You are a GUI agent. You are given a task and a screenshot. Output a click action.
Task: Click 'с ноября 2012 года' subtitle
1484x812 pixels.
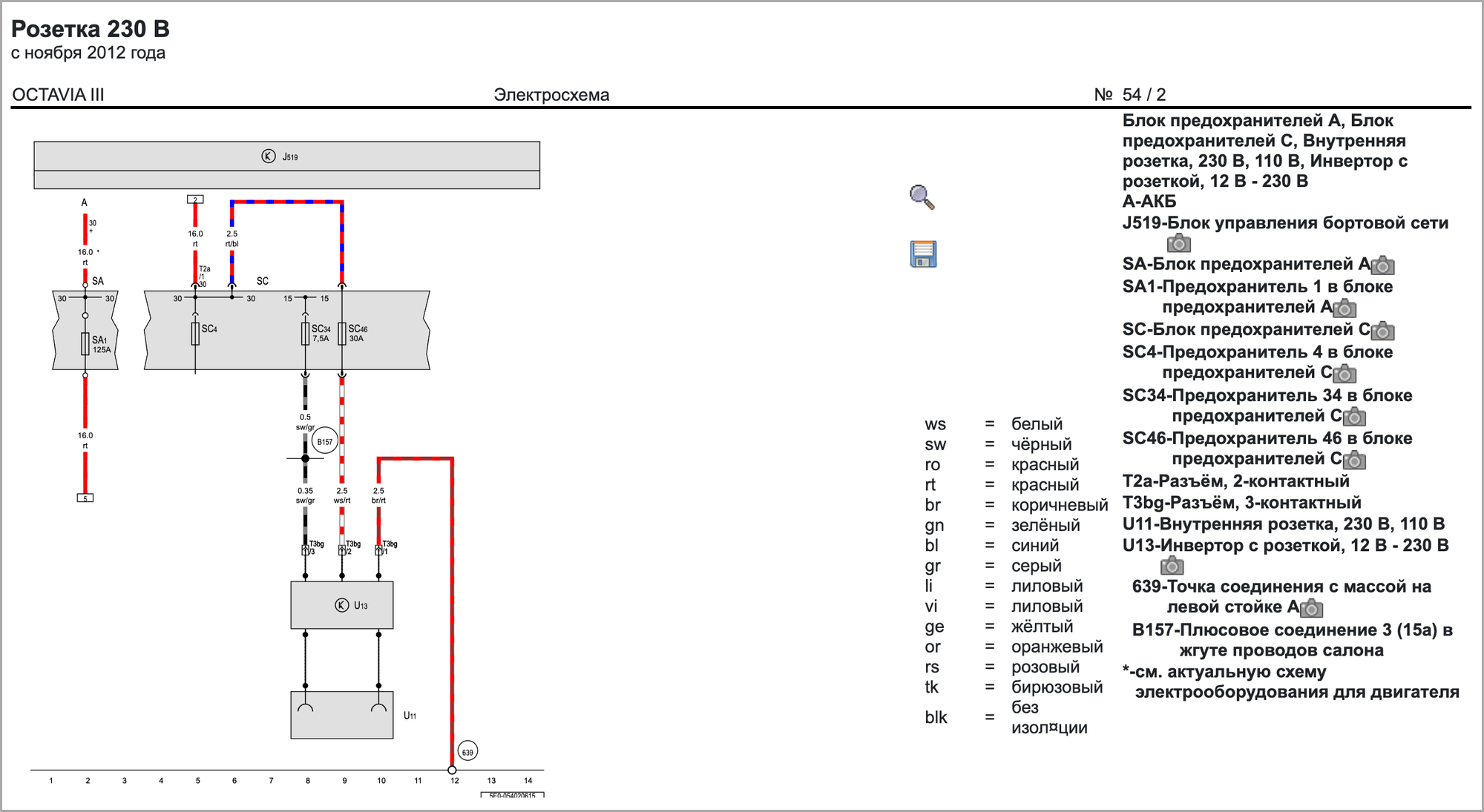coord(88,53)
